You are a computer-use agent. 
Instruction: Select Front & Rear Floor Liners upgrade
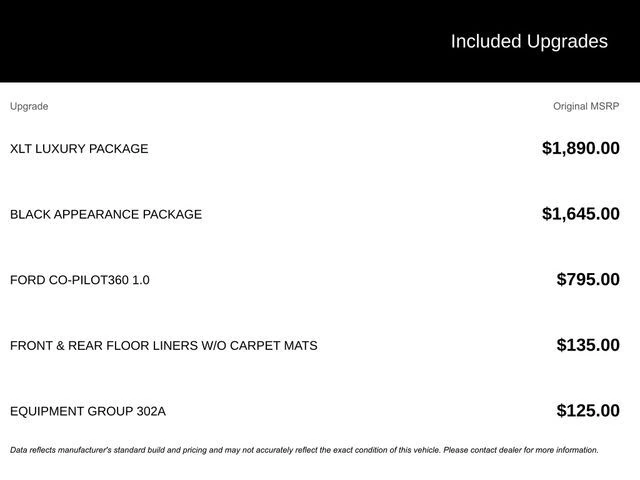click(x=163, y=346)
